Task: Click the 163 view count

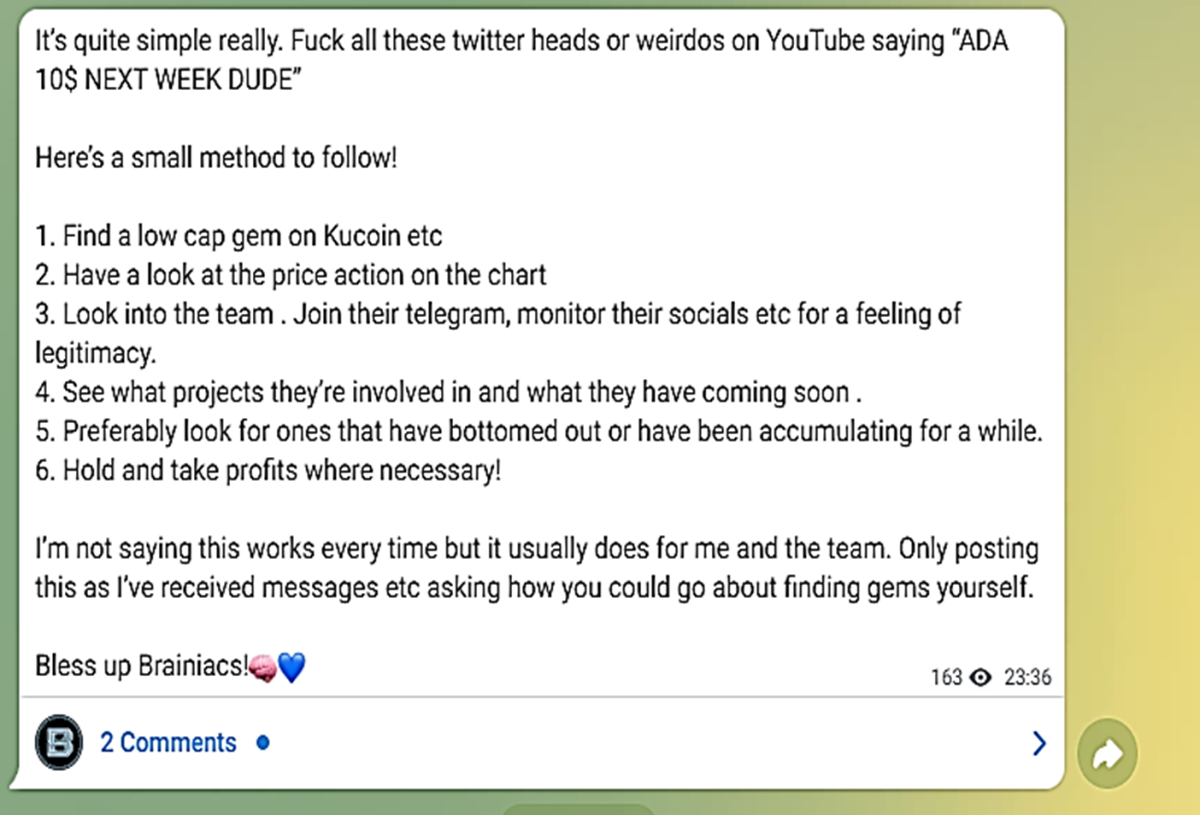Action: 946,678
